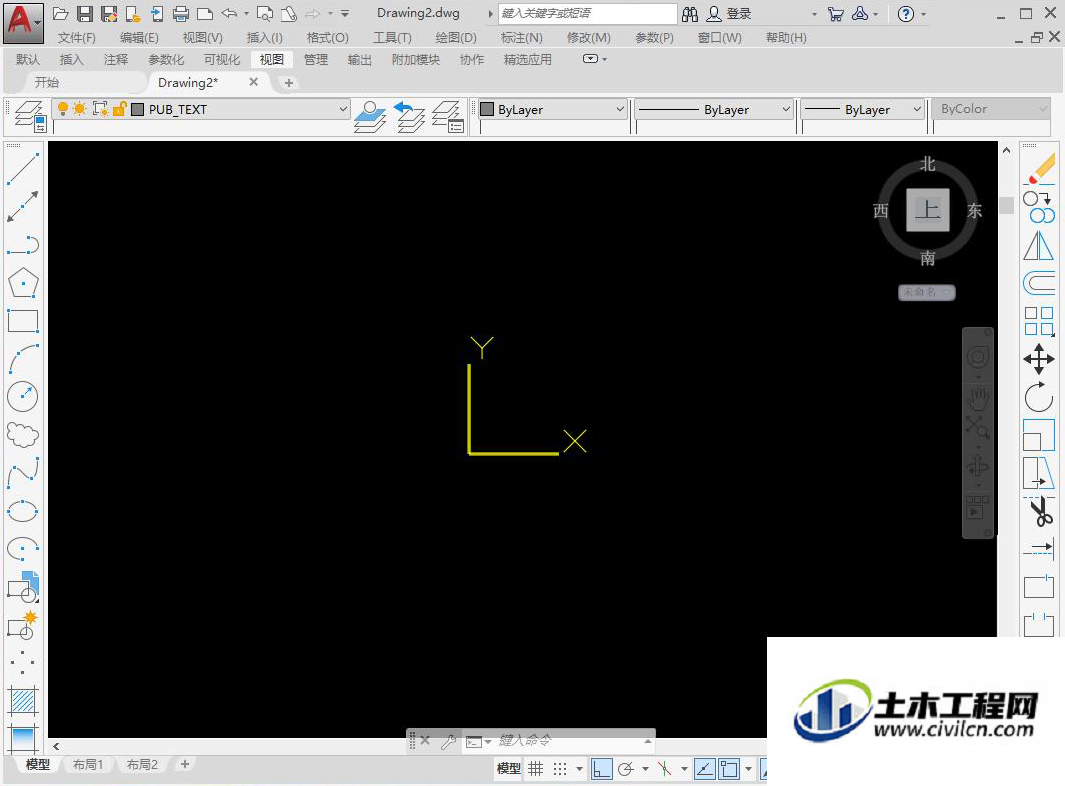1065x786 pixels.
Task: Toggle Ortho mode in status bar
Action: 601,768
